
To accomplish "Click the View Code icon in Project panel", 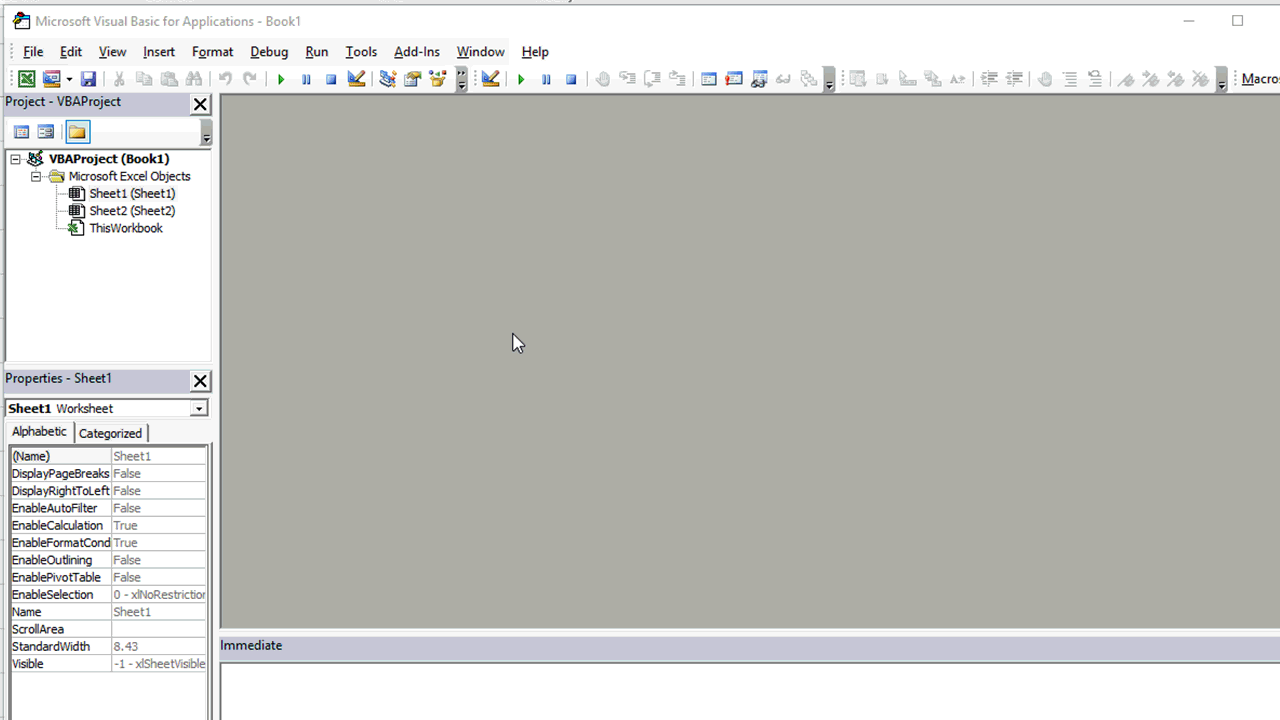I will (x=21, y=131).
